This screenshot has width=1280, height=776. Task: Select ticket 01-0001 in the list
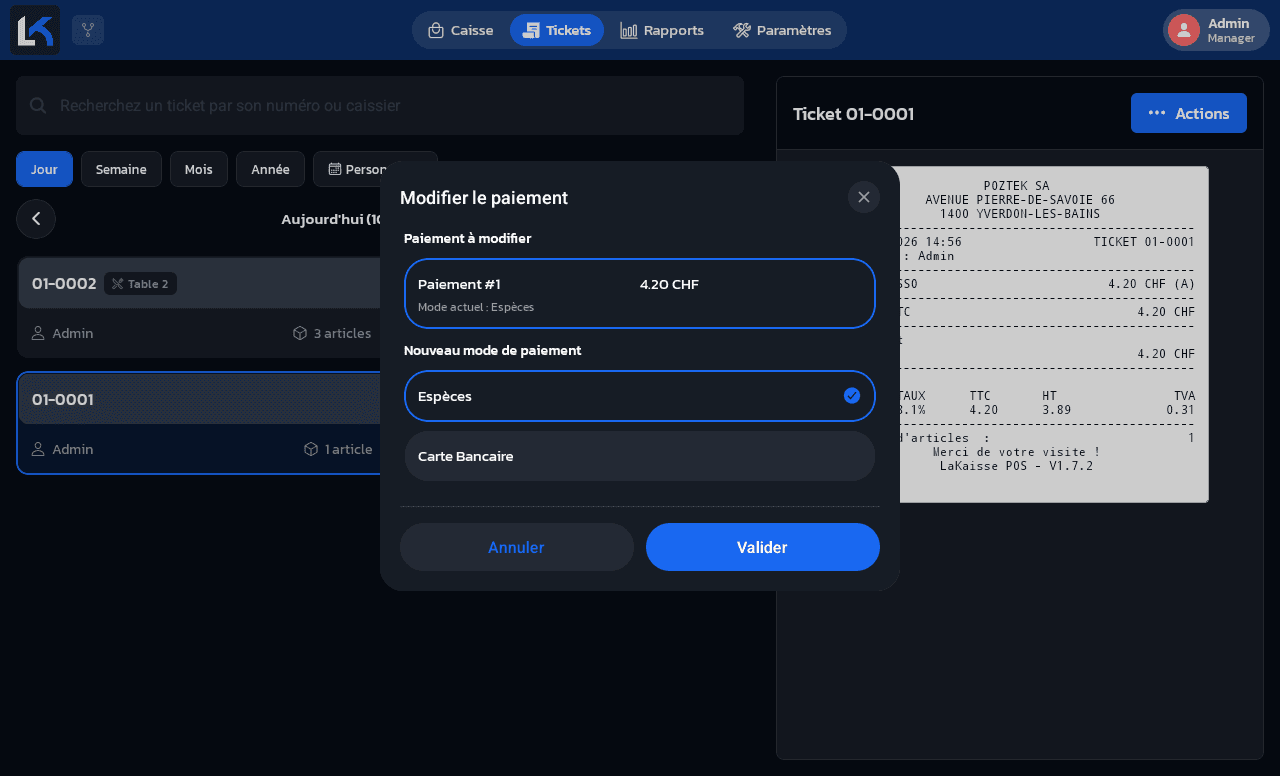click(x=200, y=423)
